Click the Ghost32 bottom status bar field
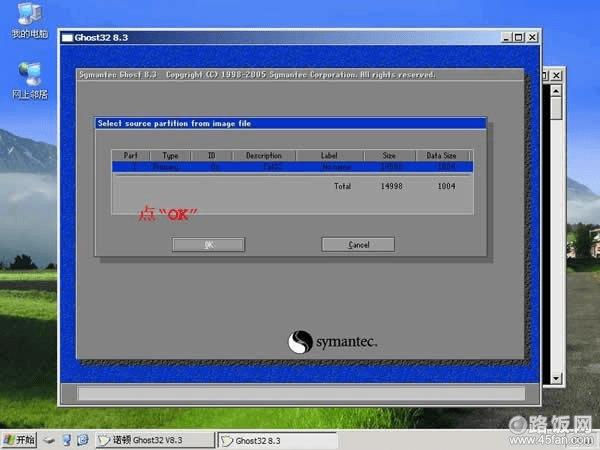 301,393
